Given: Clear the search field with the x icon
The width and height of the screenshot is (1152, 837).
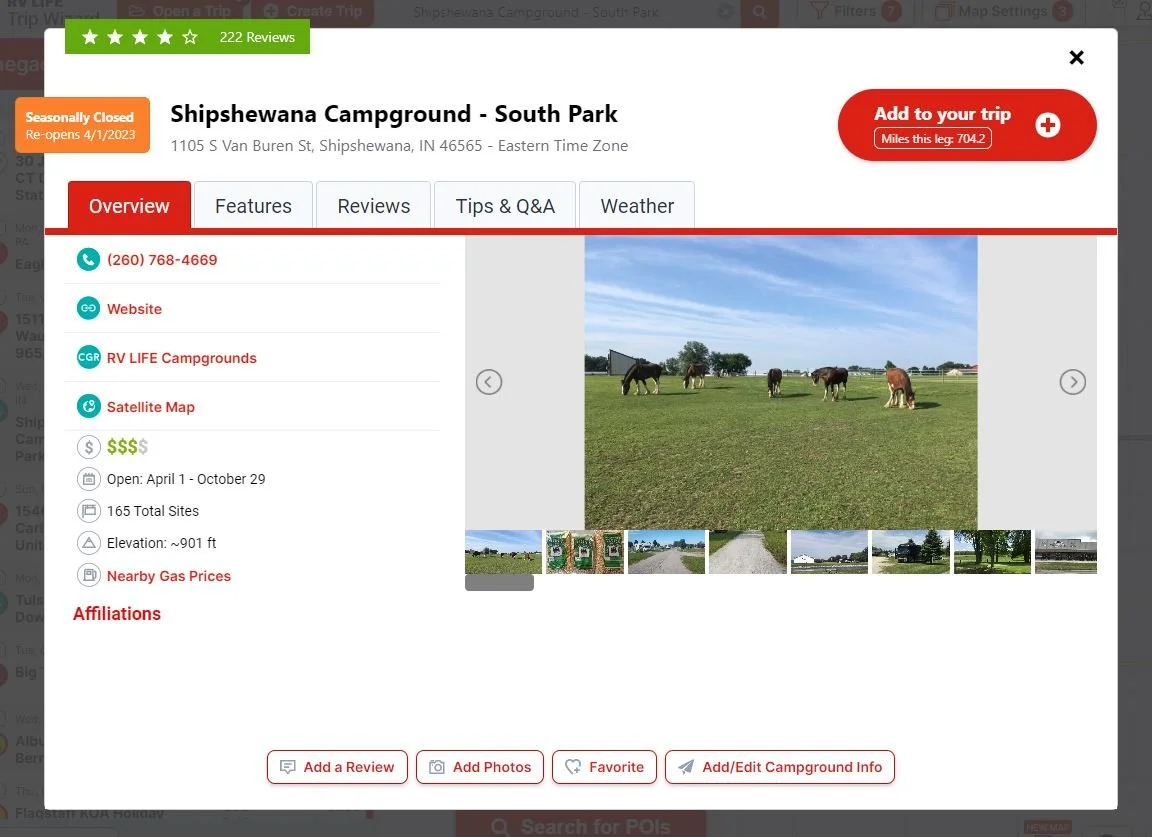Looking at the screenshot, I should [x=725, y=12].
